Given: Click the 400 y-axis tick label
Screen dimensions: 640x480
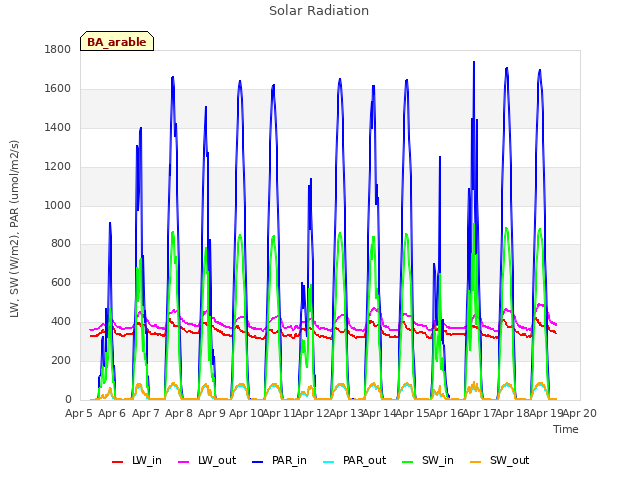Looking at the screenshot, I should [61, 322].
